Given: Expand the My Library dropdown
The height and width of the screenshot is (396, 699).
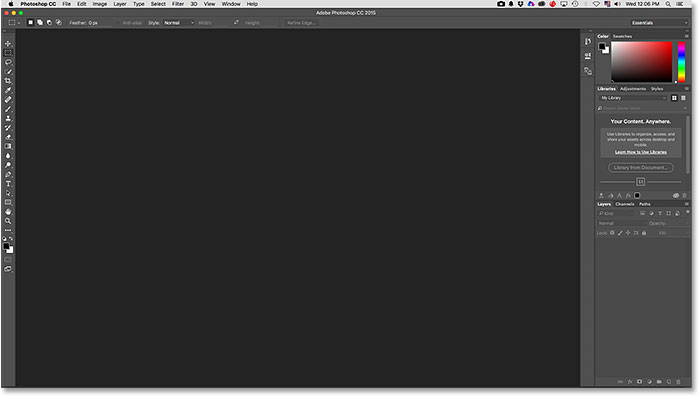Looking at the screenshot, I should click(x=633, y=98).
